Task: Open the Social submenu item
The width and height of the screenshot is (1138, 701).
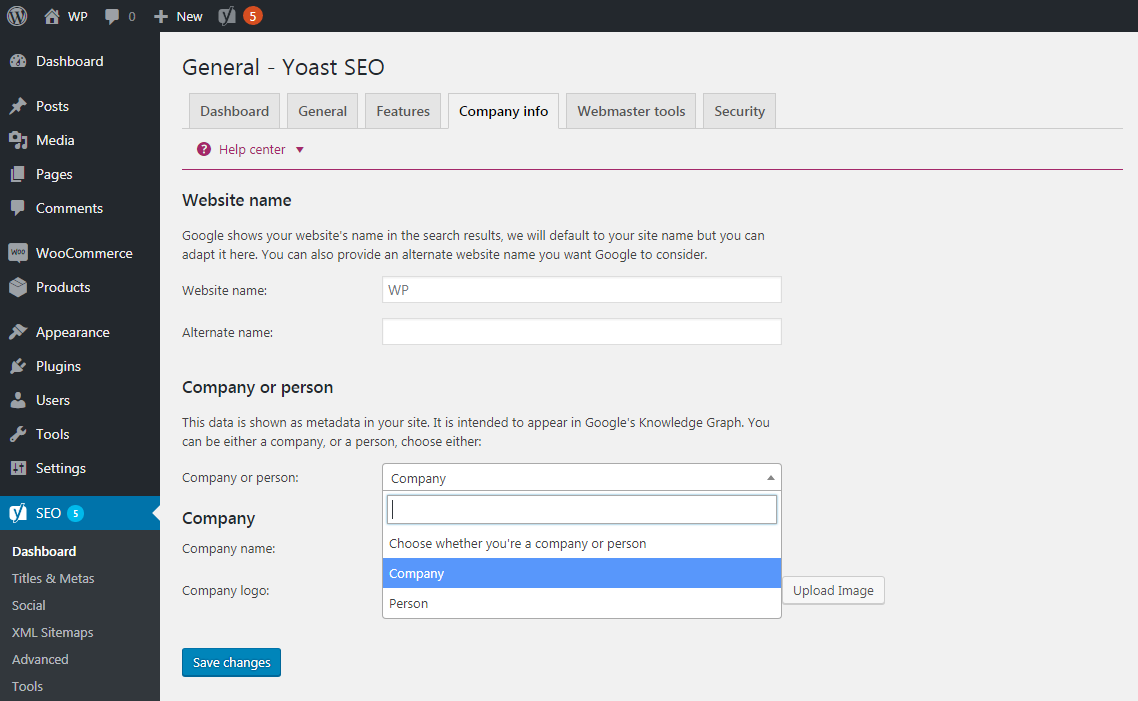Action: coord(28,605)
